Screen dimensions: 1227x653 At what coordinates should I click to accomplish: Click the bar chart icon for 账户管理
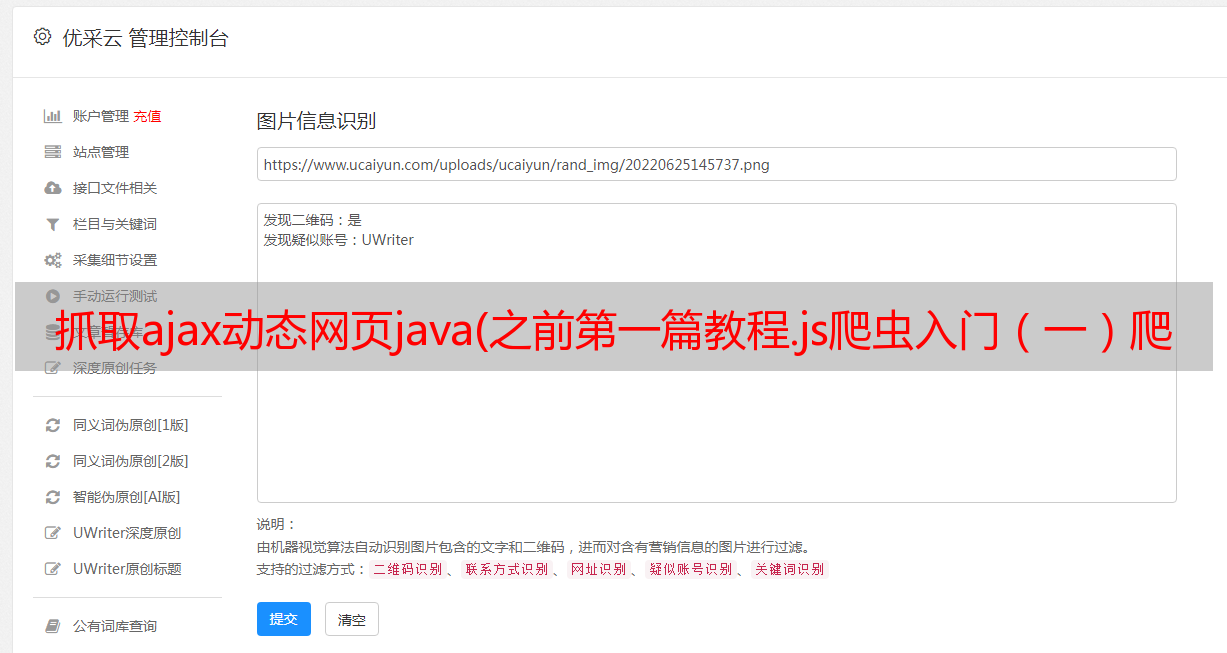point(53,116)
